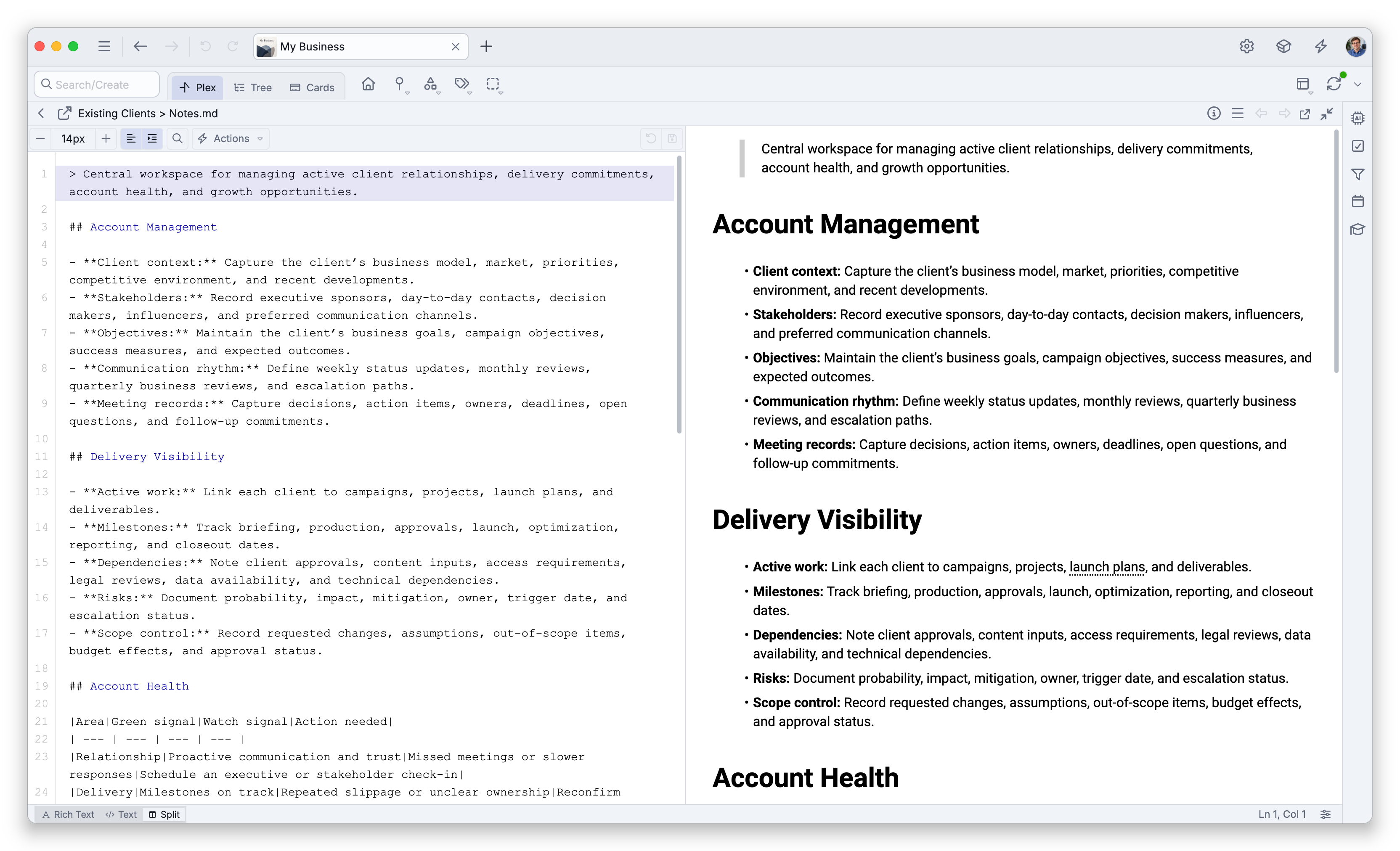Switch to Tree view

[253, 87]
